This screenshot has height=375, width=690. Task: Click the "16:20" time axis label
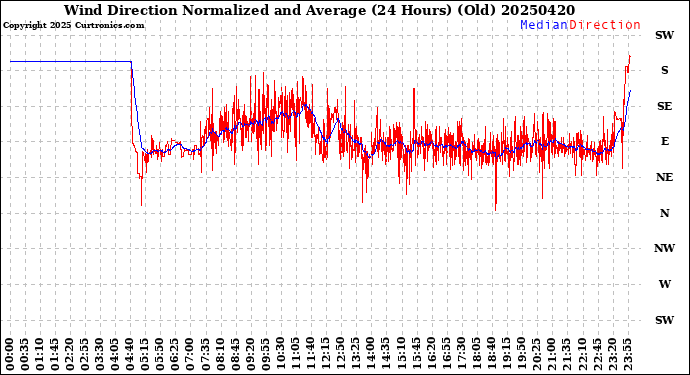click(431, 354)
